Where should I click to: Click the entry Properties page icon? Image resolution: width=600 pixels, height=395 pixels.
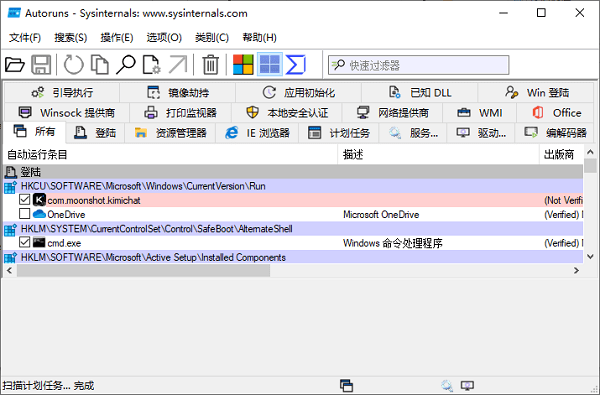[152, 64]
